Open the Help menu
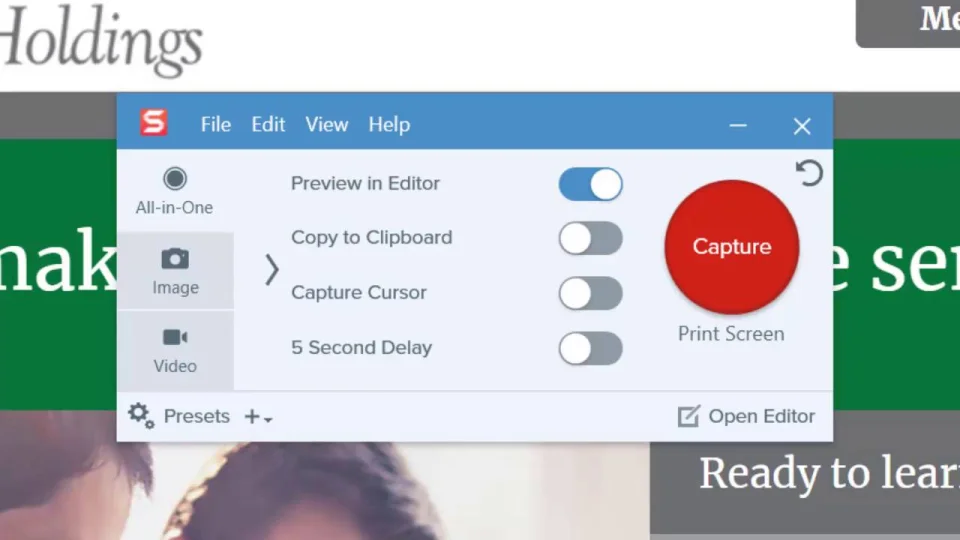Screen dimensions: 960x540 (x=389, y=125)
